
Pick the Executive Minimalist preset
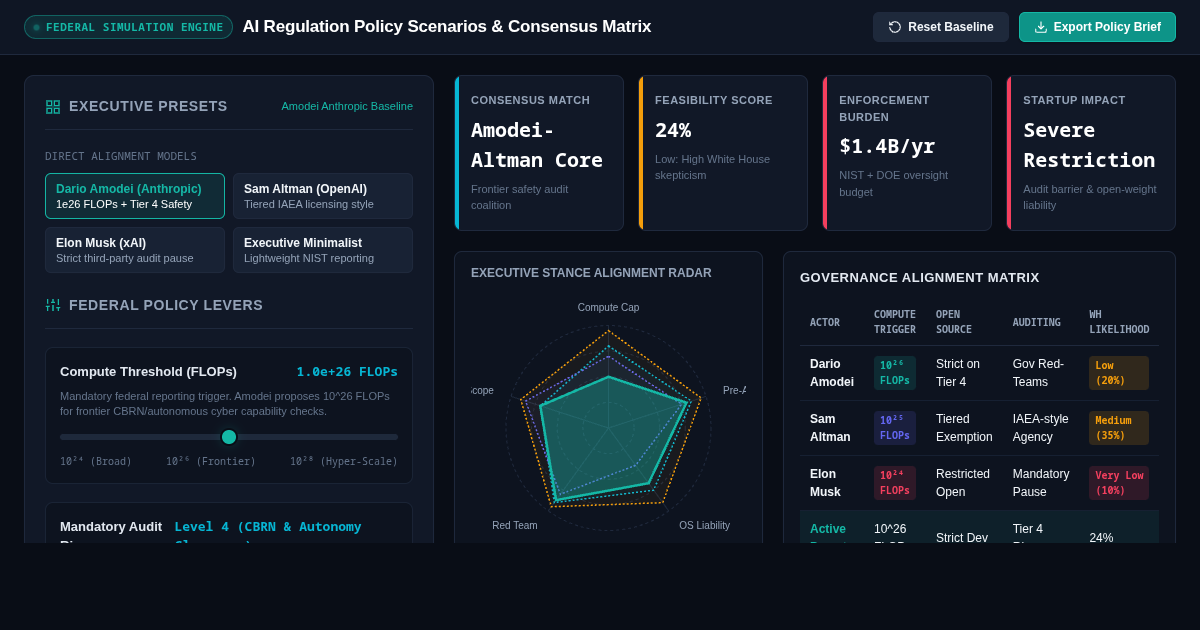[323, 250]
